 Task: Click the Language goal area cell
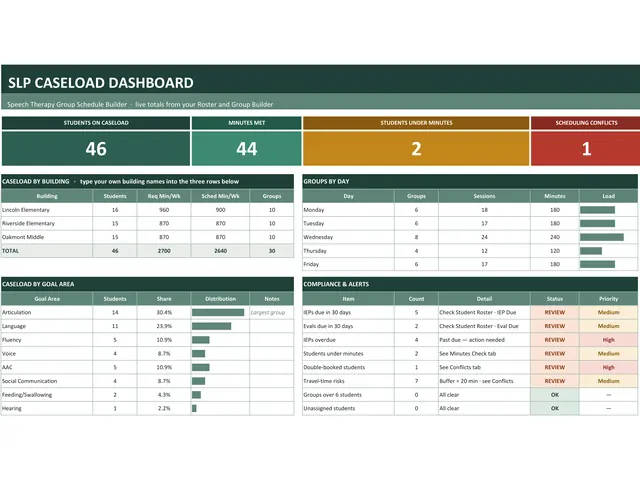tap(47, 326)
